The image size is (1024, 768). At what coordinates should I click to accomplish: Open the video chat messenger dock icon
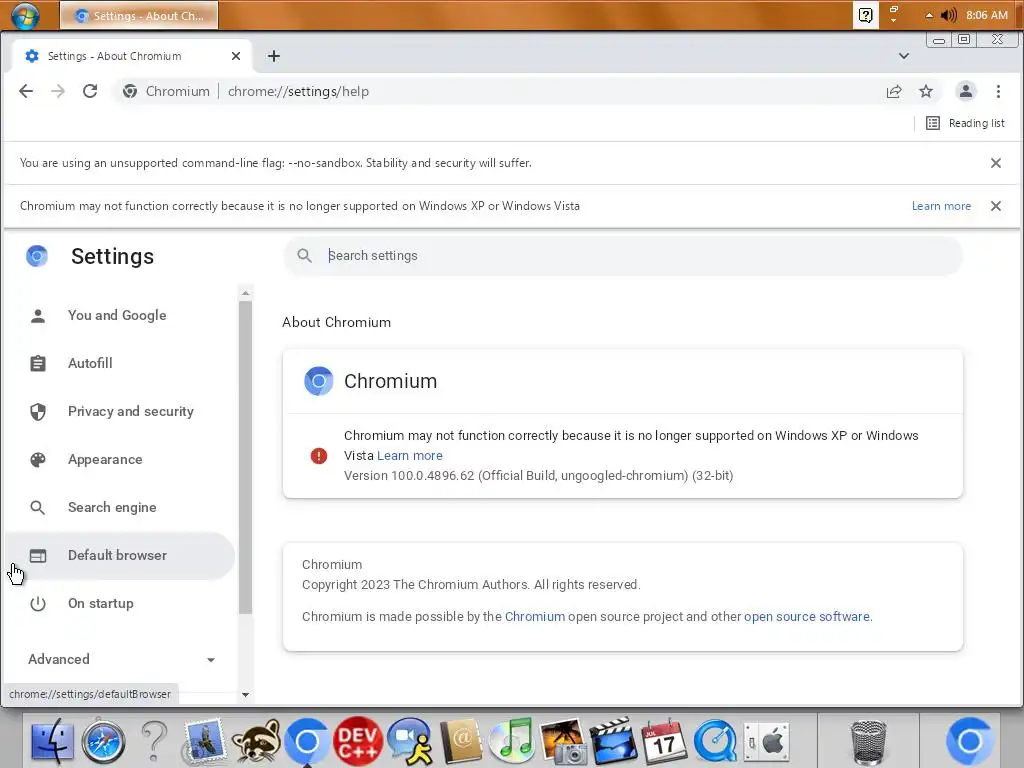coord(409,741)
